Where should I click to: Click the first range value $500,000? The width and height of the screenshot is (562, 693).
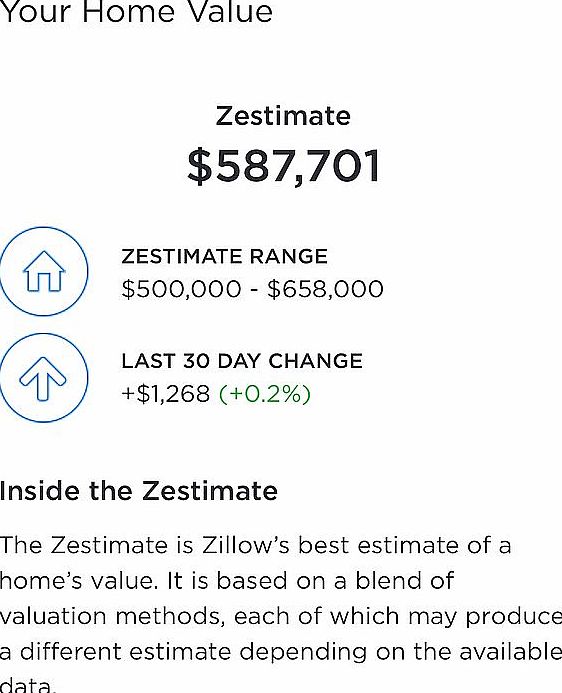182,289
